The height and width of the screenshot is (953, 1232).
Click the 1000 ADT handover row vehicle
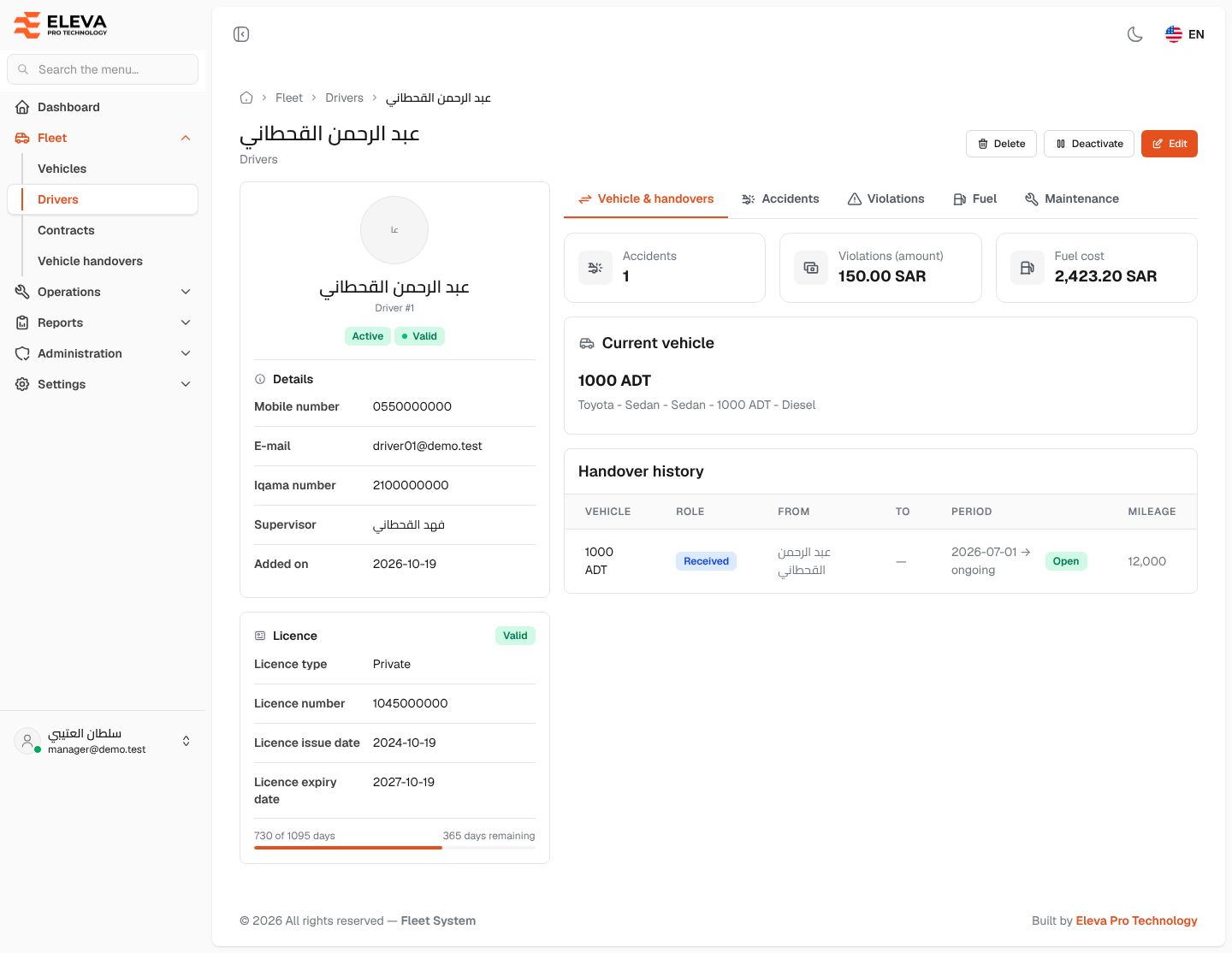coord(599,561)
